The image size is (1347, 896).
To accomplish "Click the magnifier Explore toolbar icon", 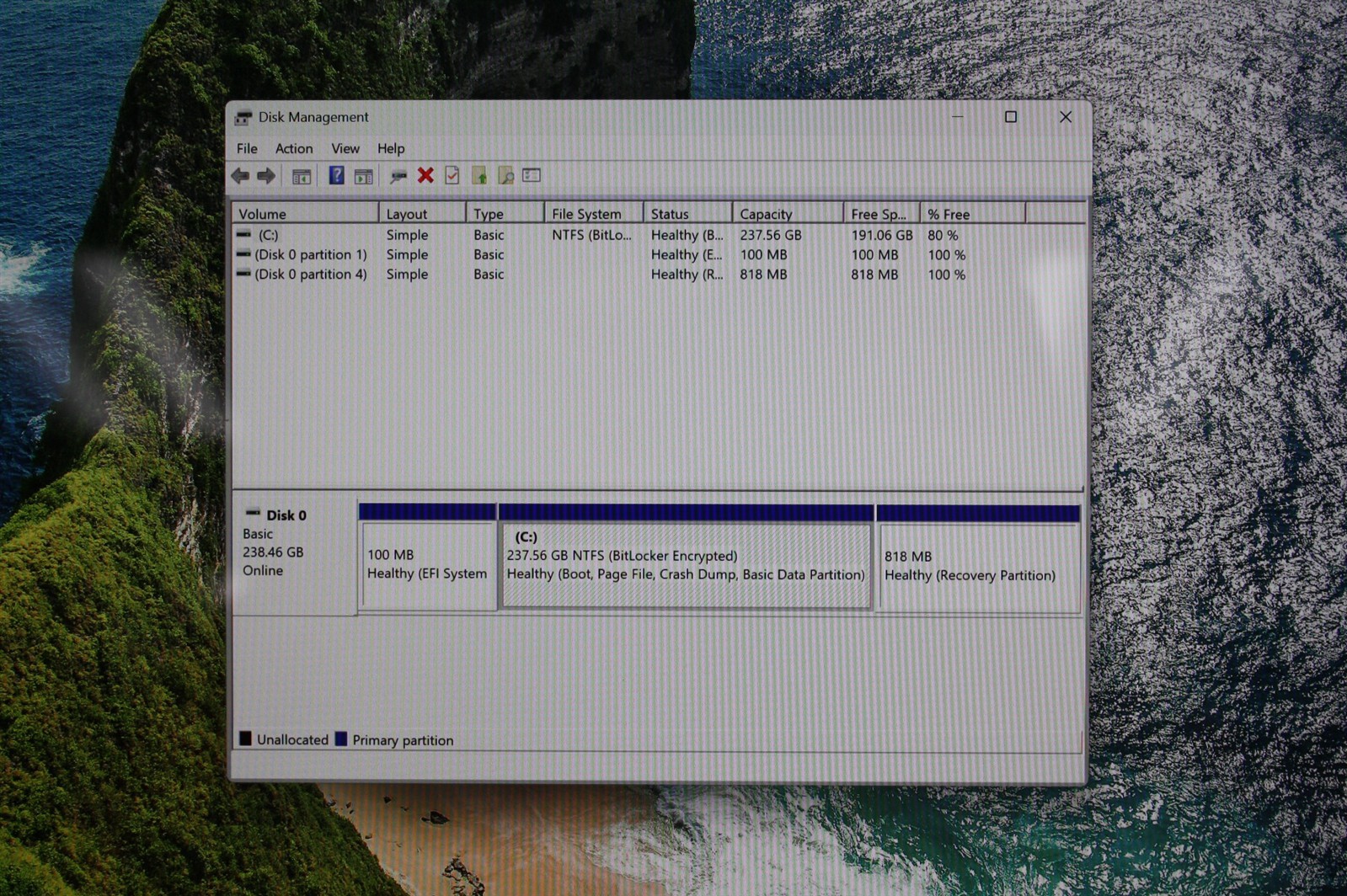I will tap(505, 175).
